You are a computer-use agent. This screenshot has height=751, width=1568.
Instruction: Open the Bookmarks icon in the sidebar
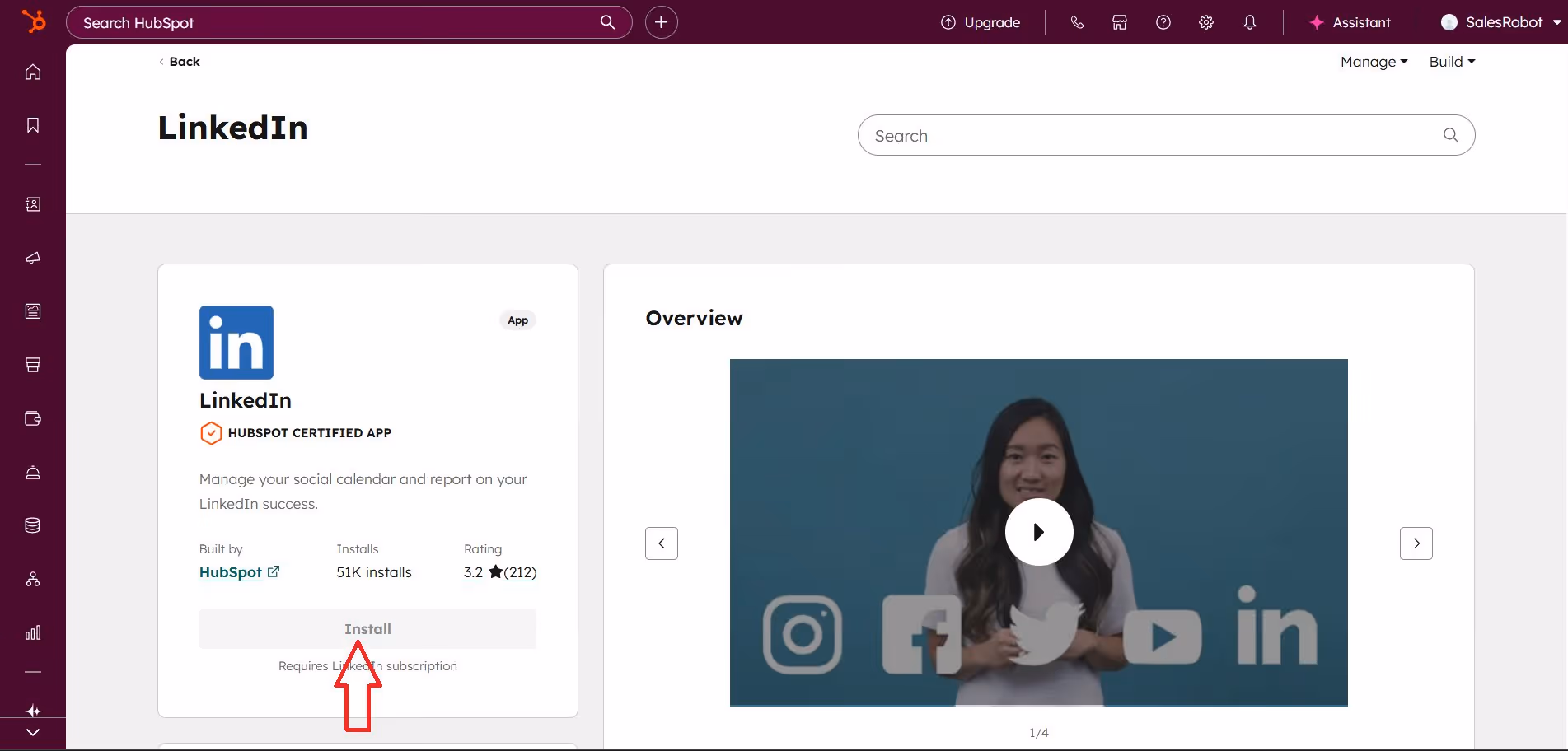pos(33,125)
